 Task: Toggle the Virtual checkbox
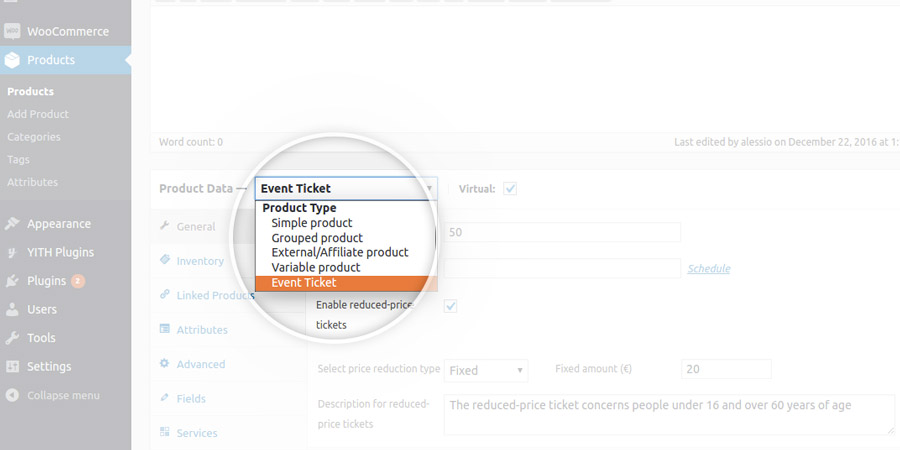[x=510, y=188]
